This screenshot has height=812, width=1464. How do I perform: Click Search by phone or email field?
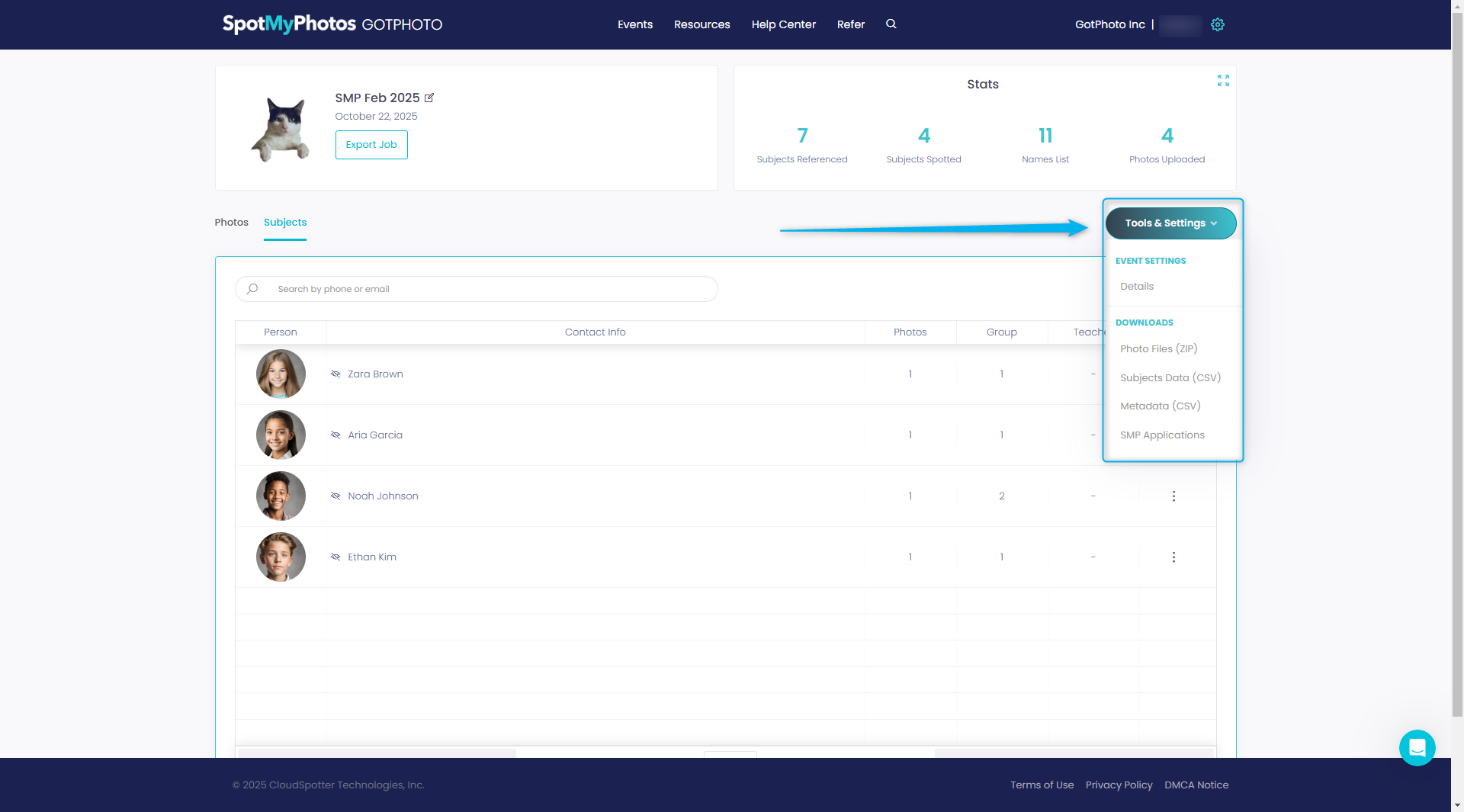click(x=477, y=289)
